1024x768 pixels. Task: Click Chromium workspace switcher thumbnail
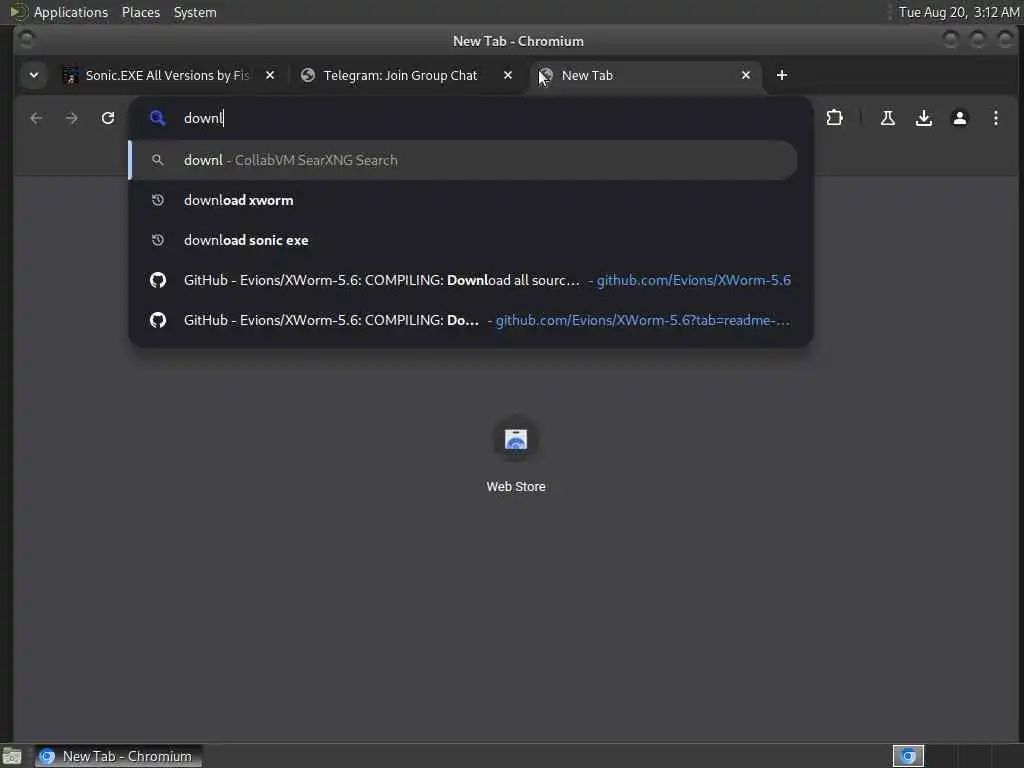tap(908, 756)
